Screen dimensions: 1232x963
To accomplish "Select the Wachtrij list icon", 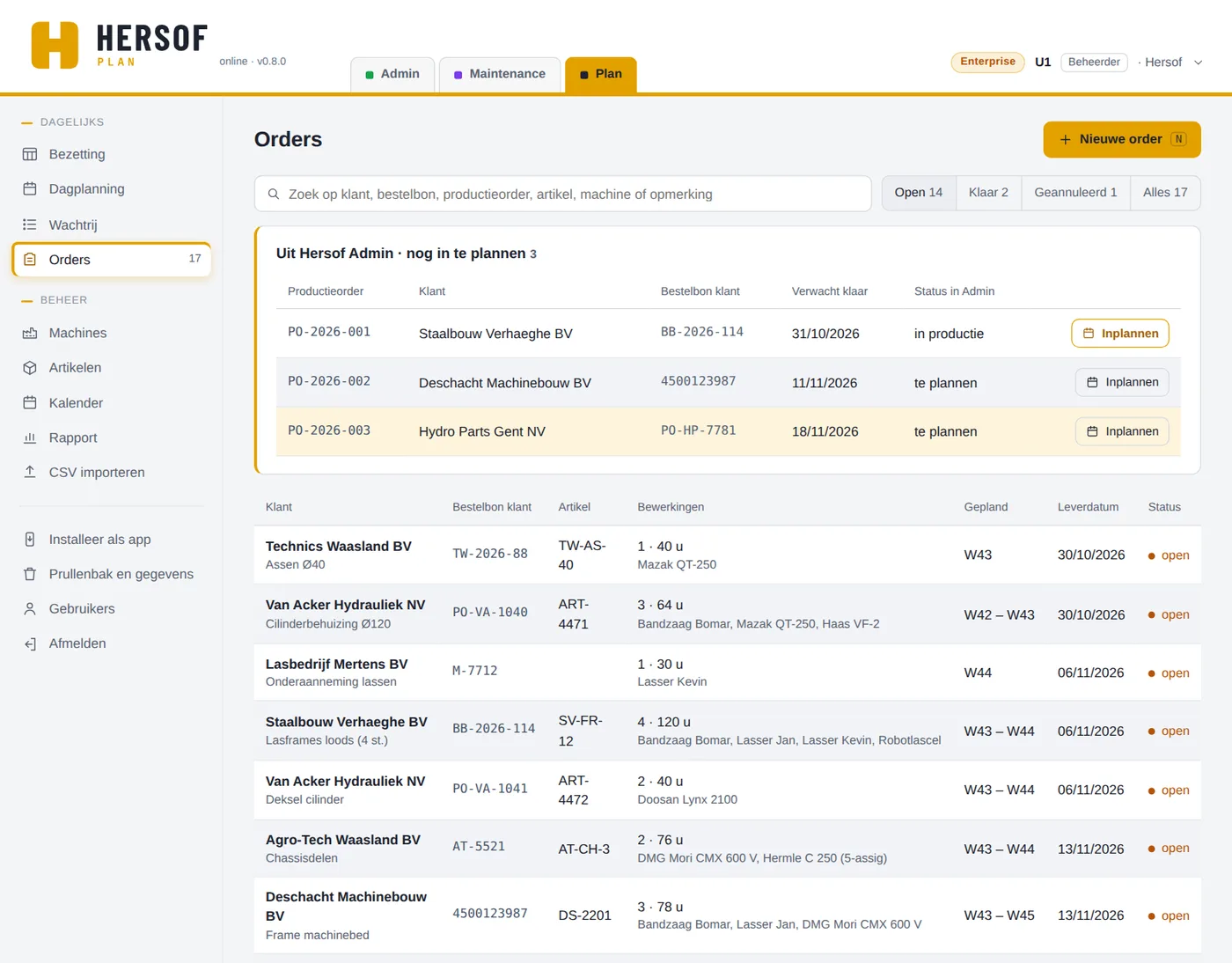I will 30,224.
